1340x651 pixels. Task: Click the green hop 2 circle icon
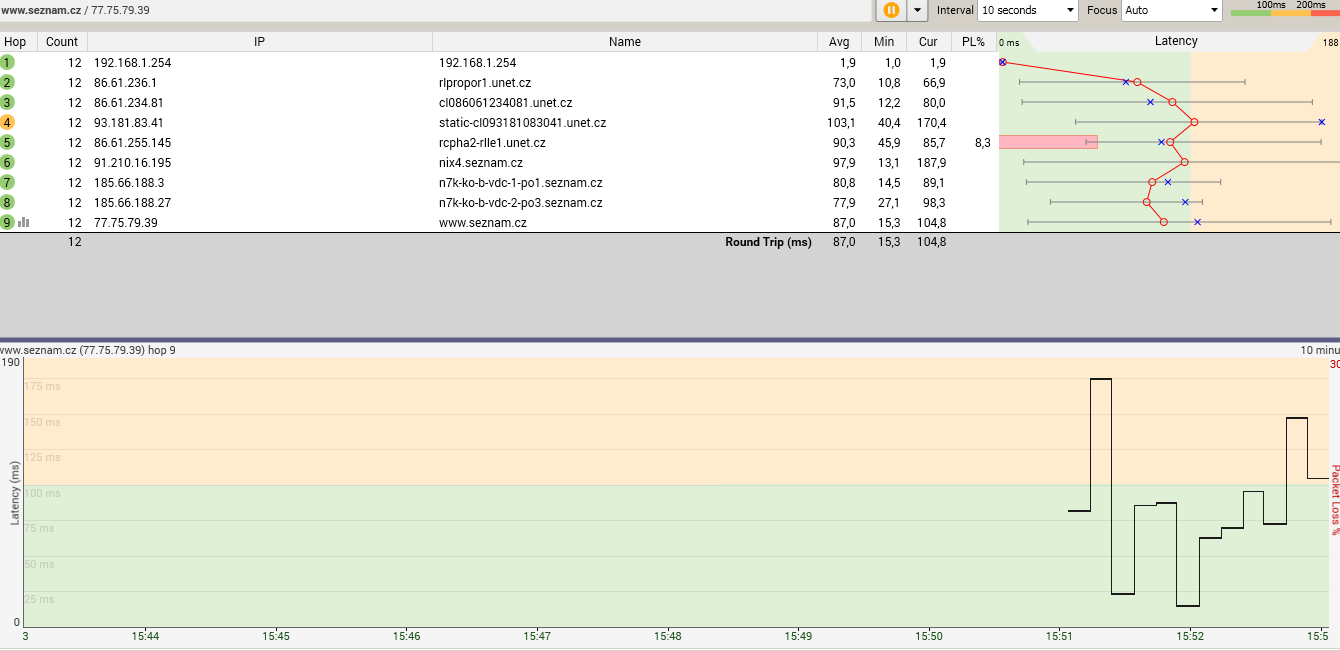pos(8,82)
